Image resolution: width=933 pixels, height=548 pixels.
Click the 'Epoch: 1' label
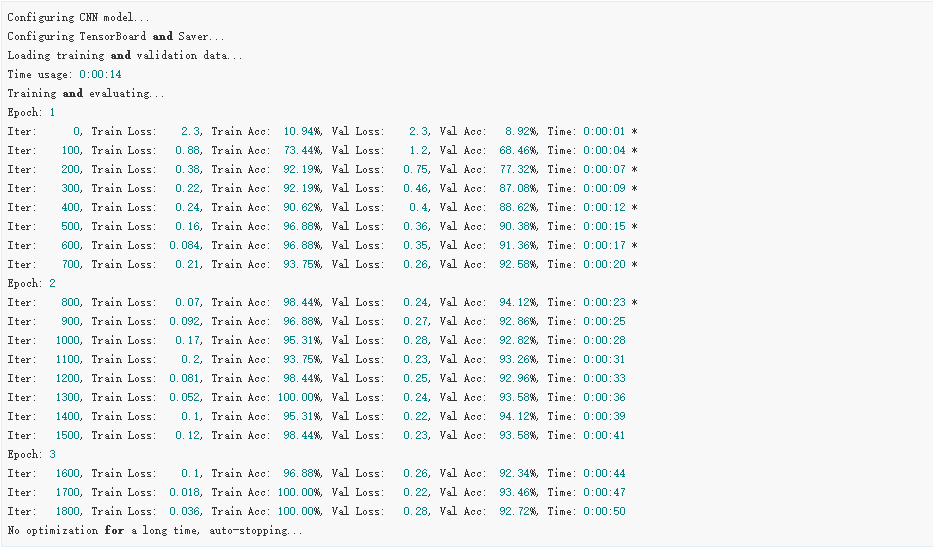coord(31,112)
